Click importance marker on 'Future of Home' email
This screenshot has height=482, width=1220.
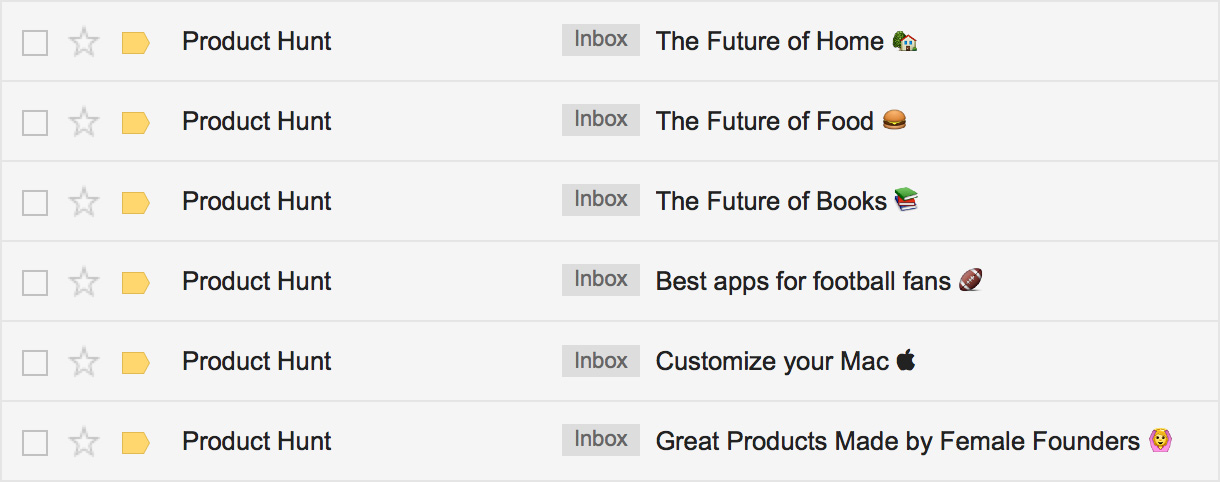[135, 42]
